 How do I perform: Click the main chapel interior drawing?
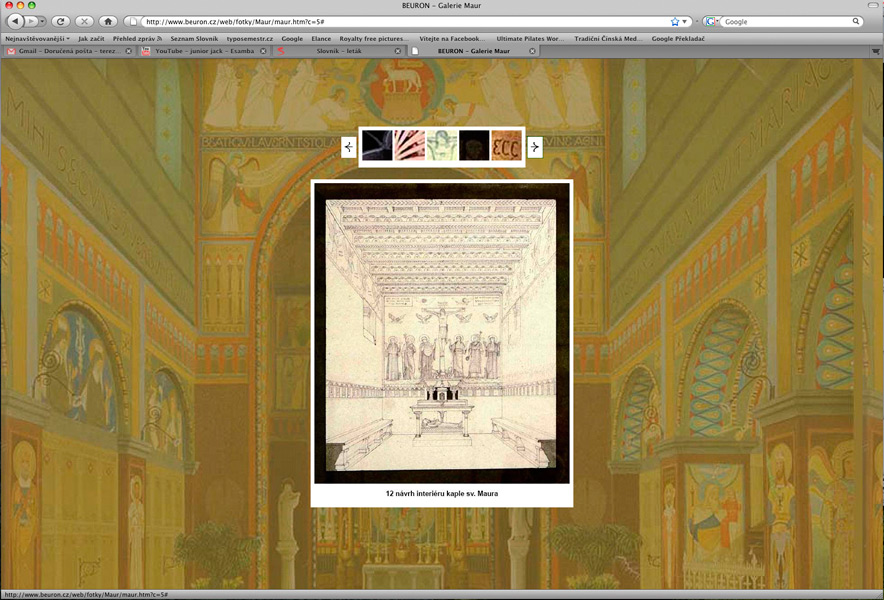pos(442,333)
